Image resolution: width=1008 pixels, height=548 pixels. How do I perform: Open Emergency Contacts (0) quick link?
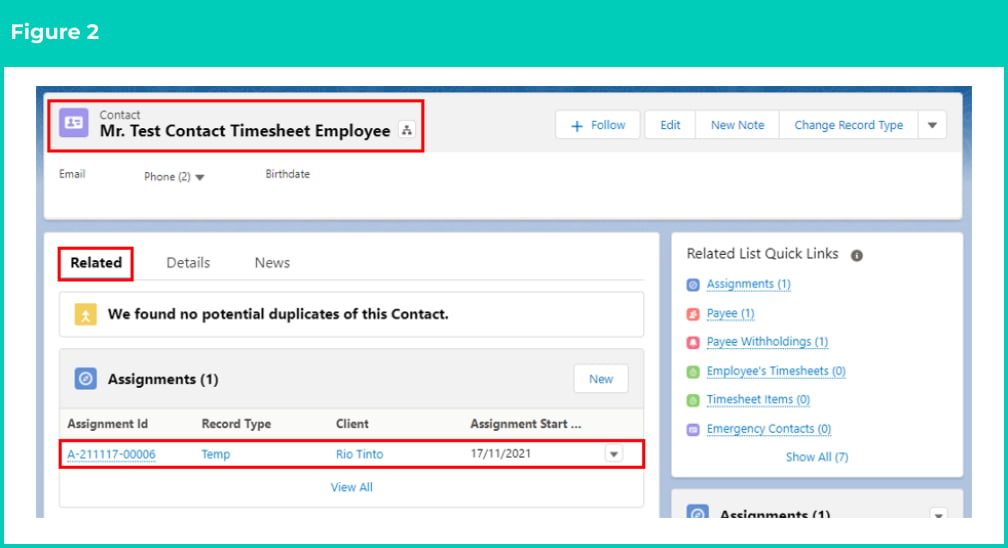click(769, 428)
